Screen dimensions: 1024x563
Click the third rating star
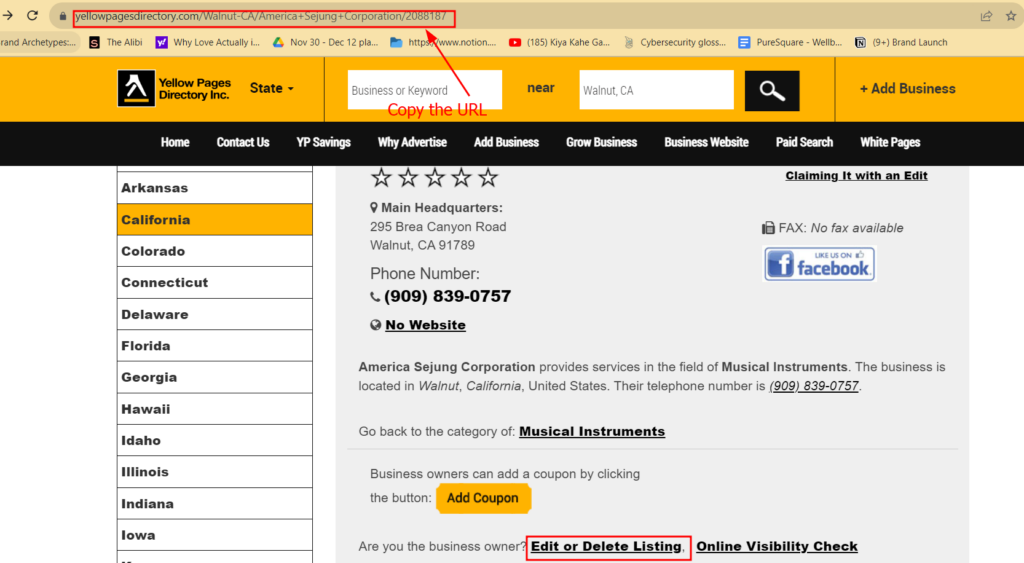tap(435, 177)
